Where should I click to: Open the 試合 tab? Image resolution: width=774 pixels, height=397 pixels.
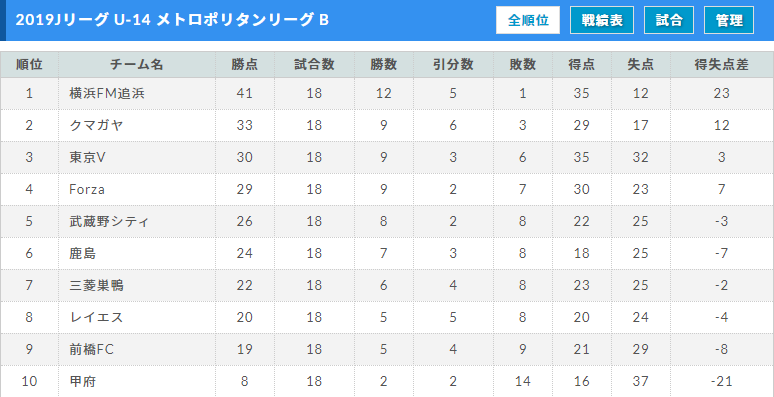pos(669,20)
